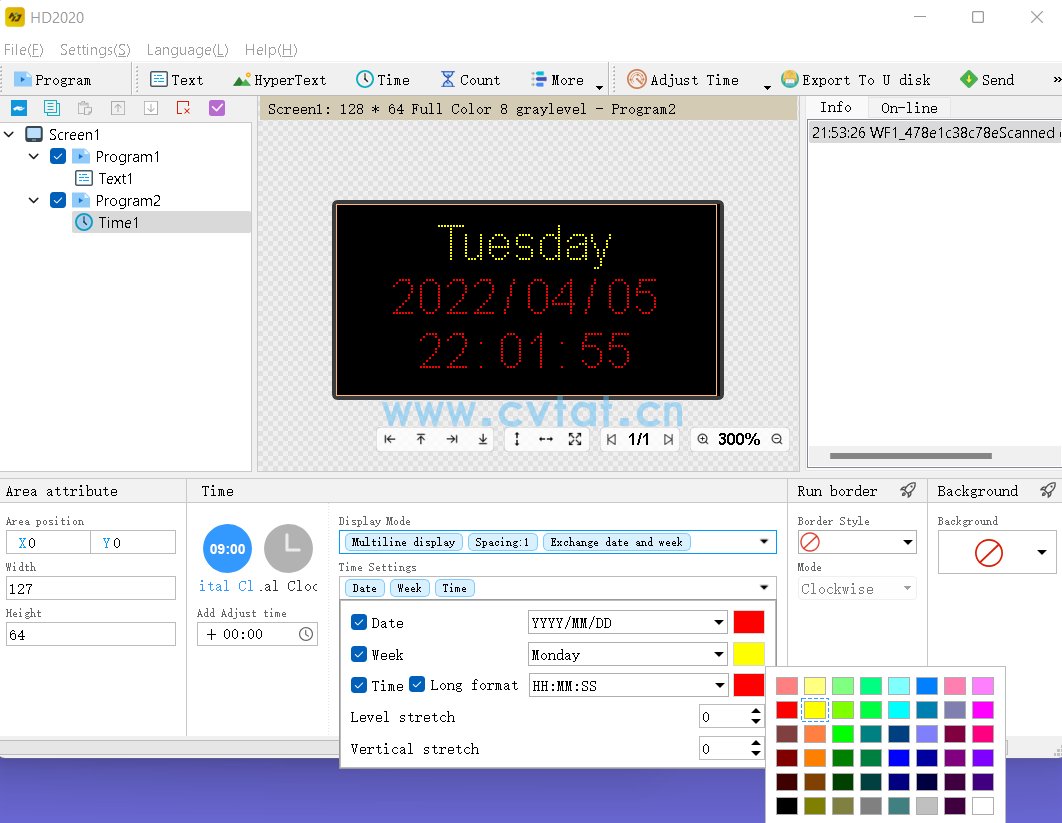The image size is (1062, 823).
Task: Click the copy icon in tree toolbar
Action: 51,108
